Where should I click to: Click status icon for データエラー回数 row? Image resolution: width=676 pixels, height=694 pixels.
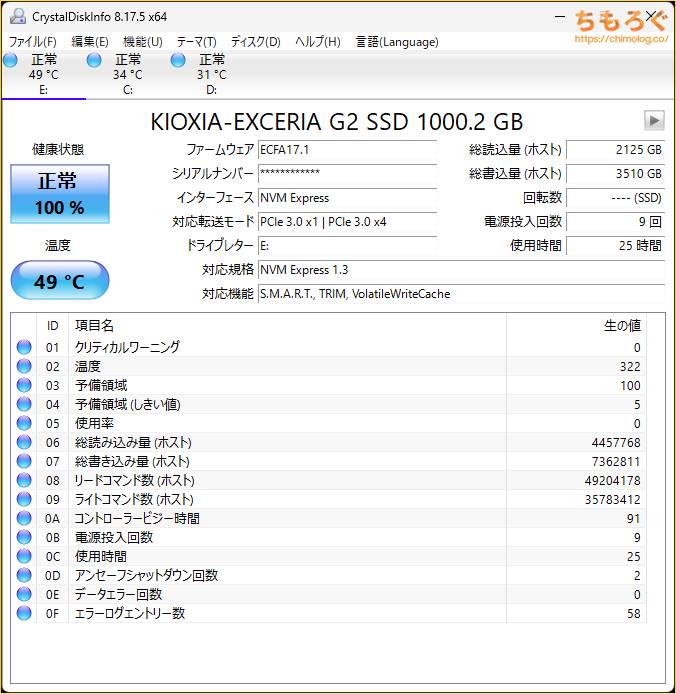[24, 594]
